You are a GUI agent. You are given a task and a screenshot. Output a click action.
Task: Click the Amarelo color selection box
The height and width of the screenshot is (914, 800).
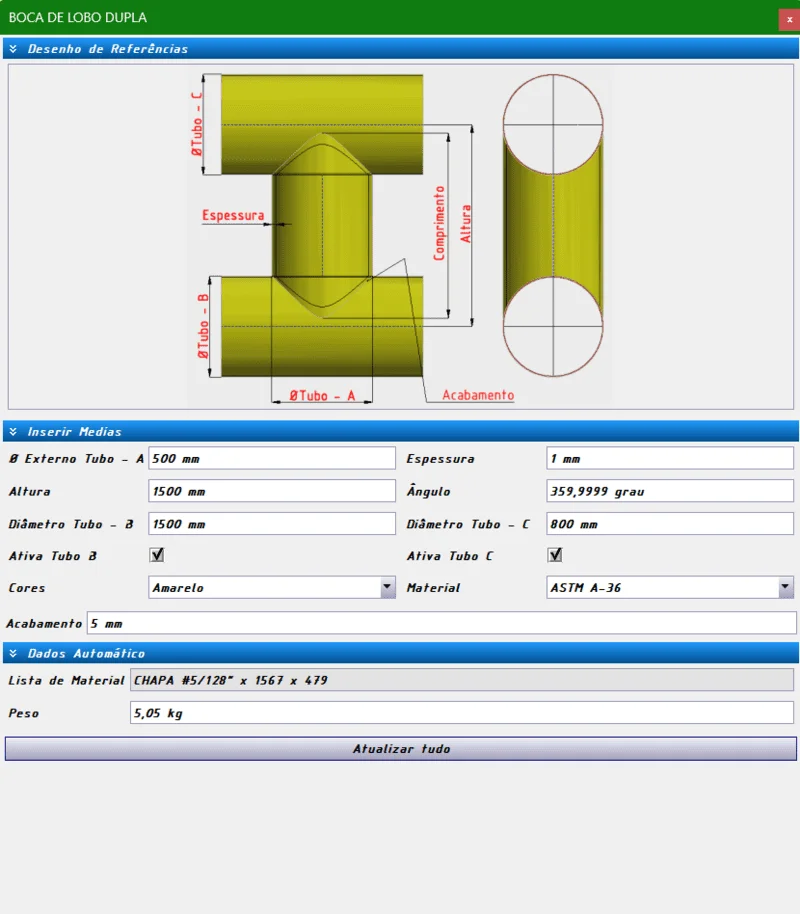coord(263,588)
